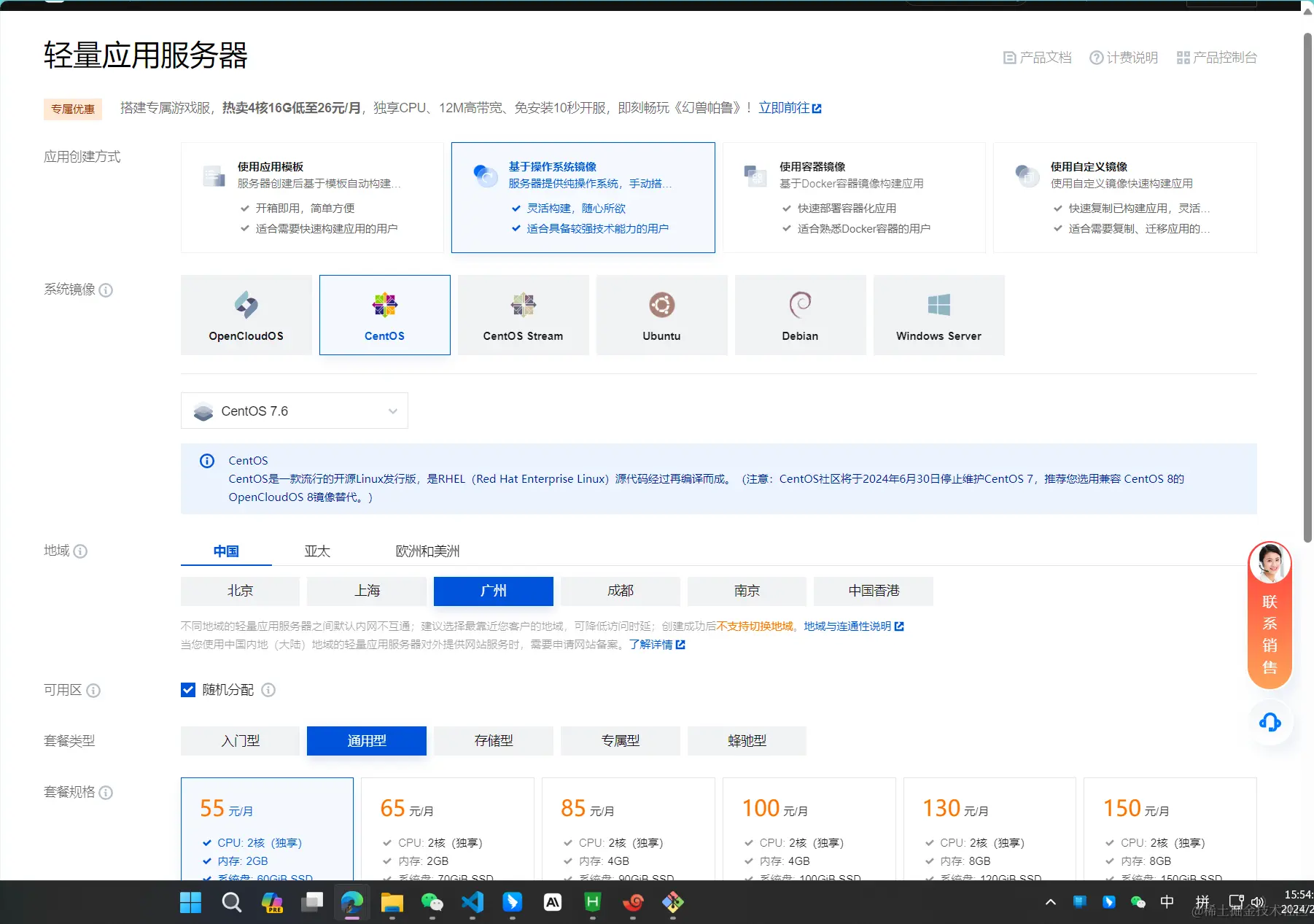The width and height of the screenshot is (1314, 924).
Task: Open Windows taskbar search
Action: (231, 903)
